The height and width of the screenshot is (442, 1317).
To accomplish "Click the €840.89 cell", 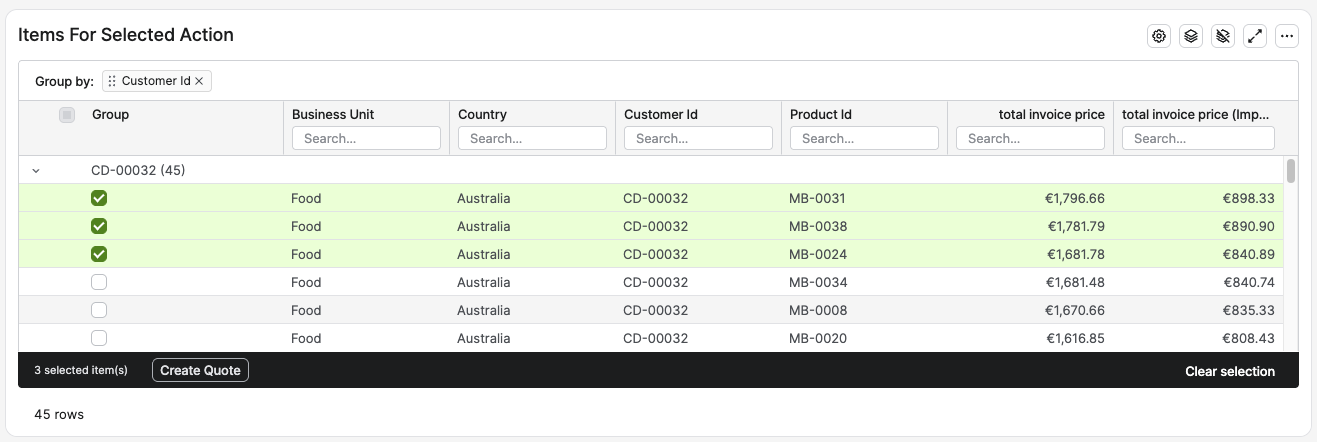I will 1248,254.
